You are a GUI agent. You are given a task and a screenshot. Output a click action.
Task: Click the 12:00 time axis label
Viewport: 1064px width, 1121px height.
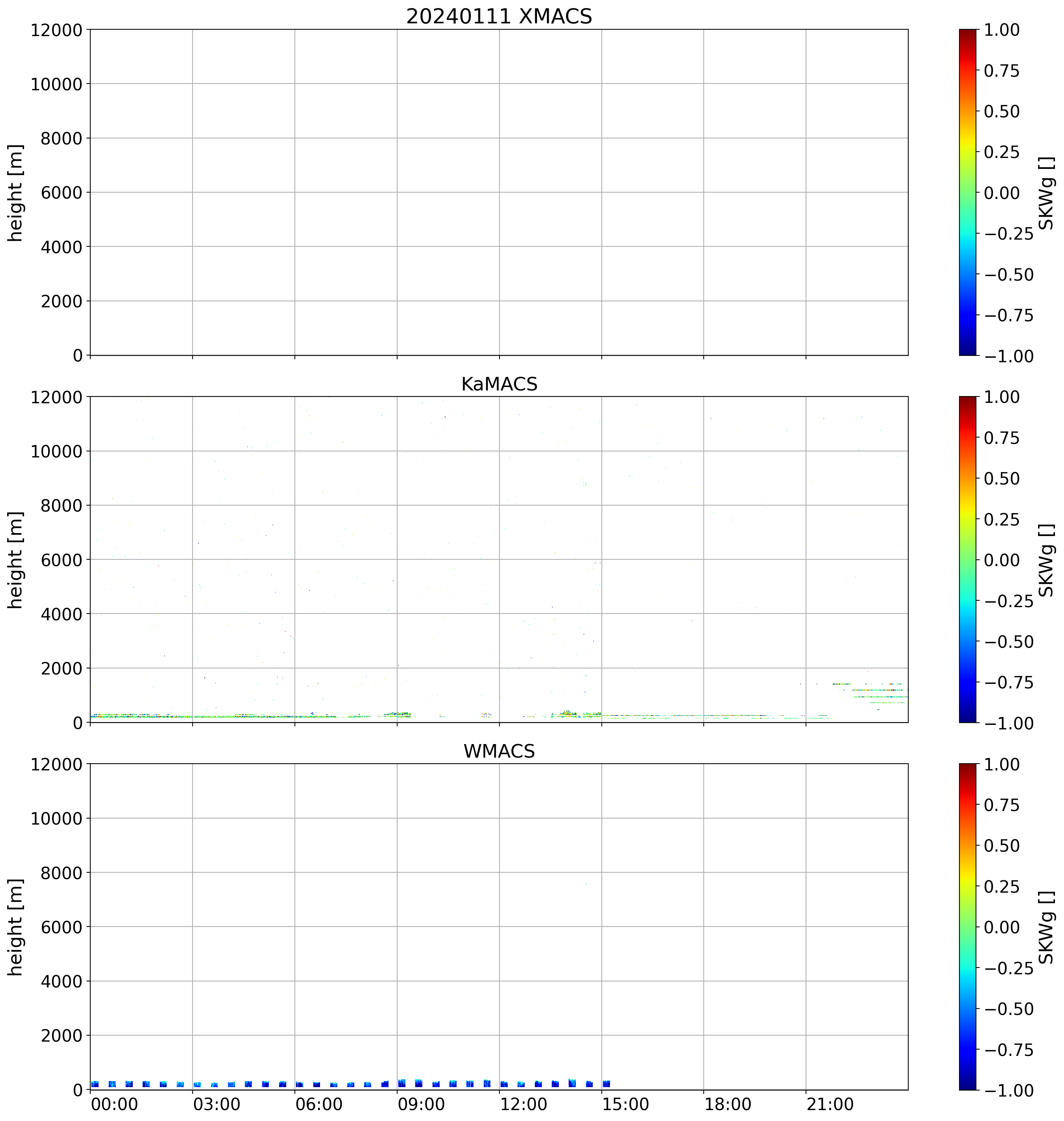[x=524, y=1104]
